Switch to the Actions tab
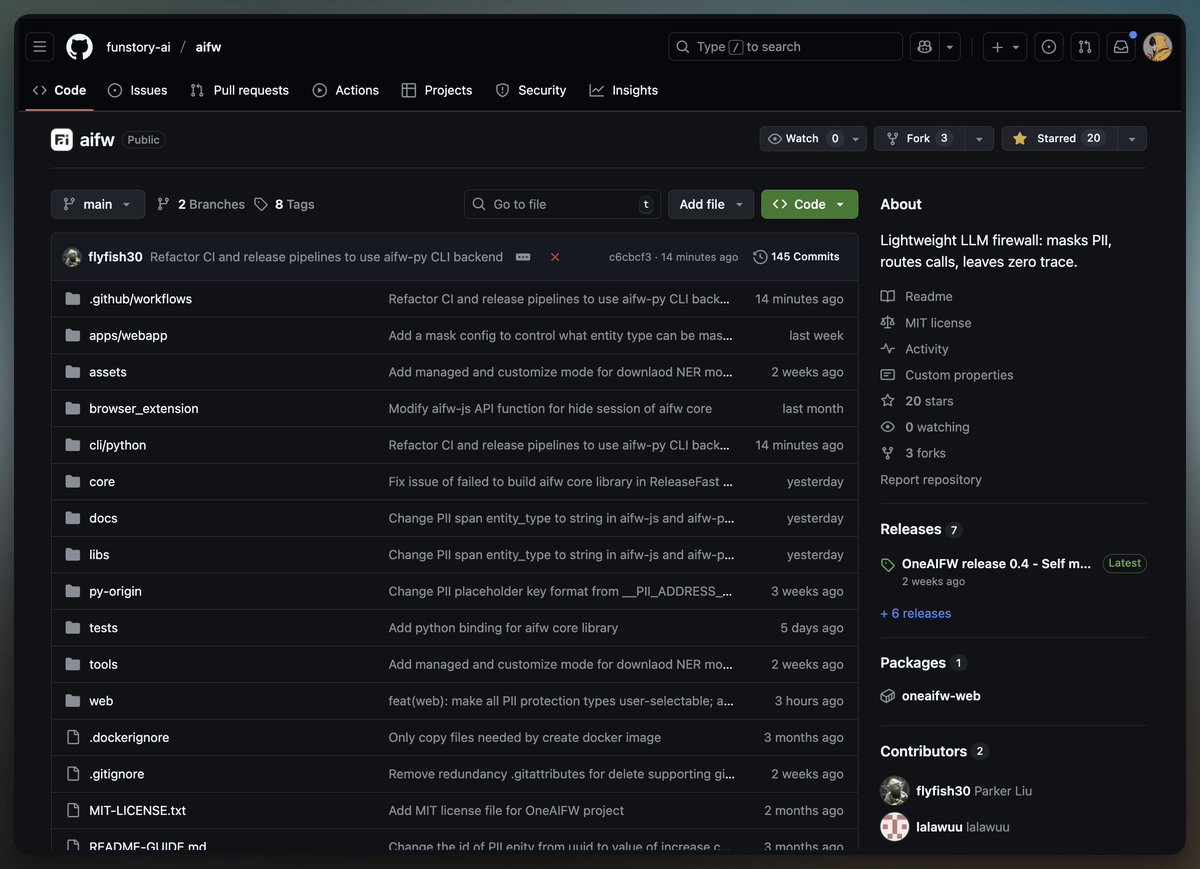 point(346,90)
